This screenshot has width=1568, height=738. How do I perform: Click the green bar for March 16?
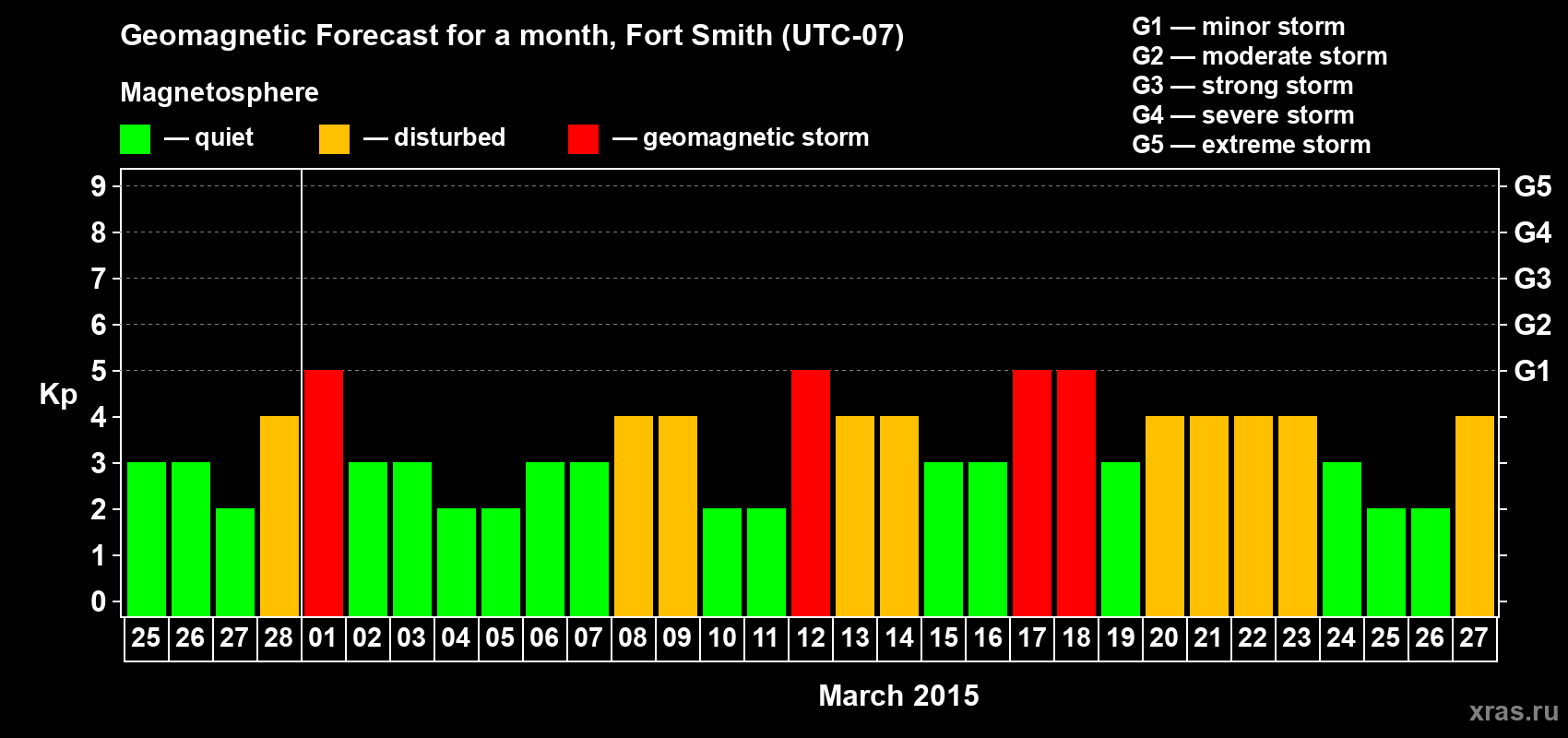[988, 539]
